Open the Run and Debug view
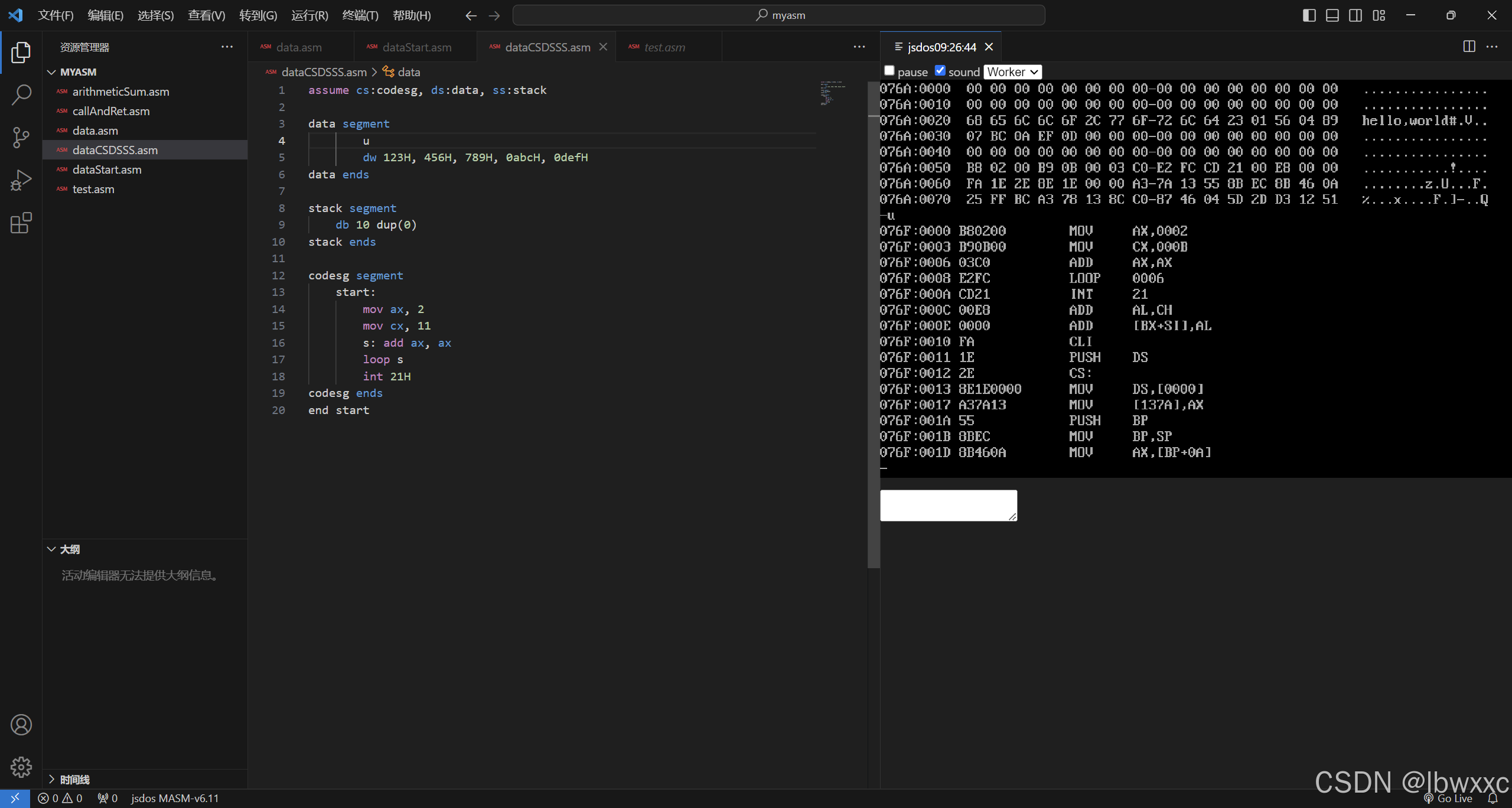Screen dimensions: 1512x808 21,180
